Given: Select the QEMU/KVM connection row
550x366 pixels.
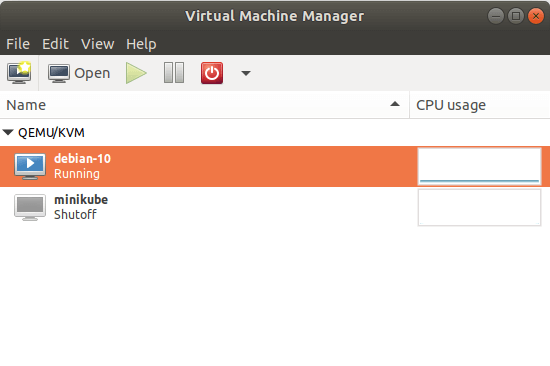Looking at the screenshot, I should (275, 133).
